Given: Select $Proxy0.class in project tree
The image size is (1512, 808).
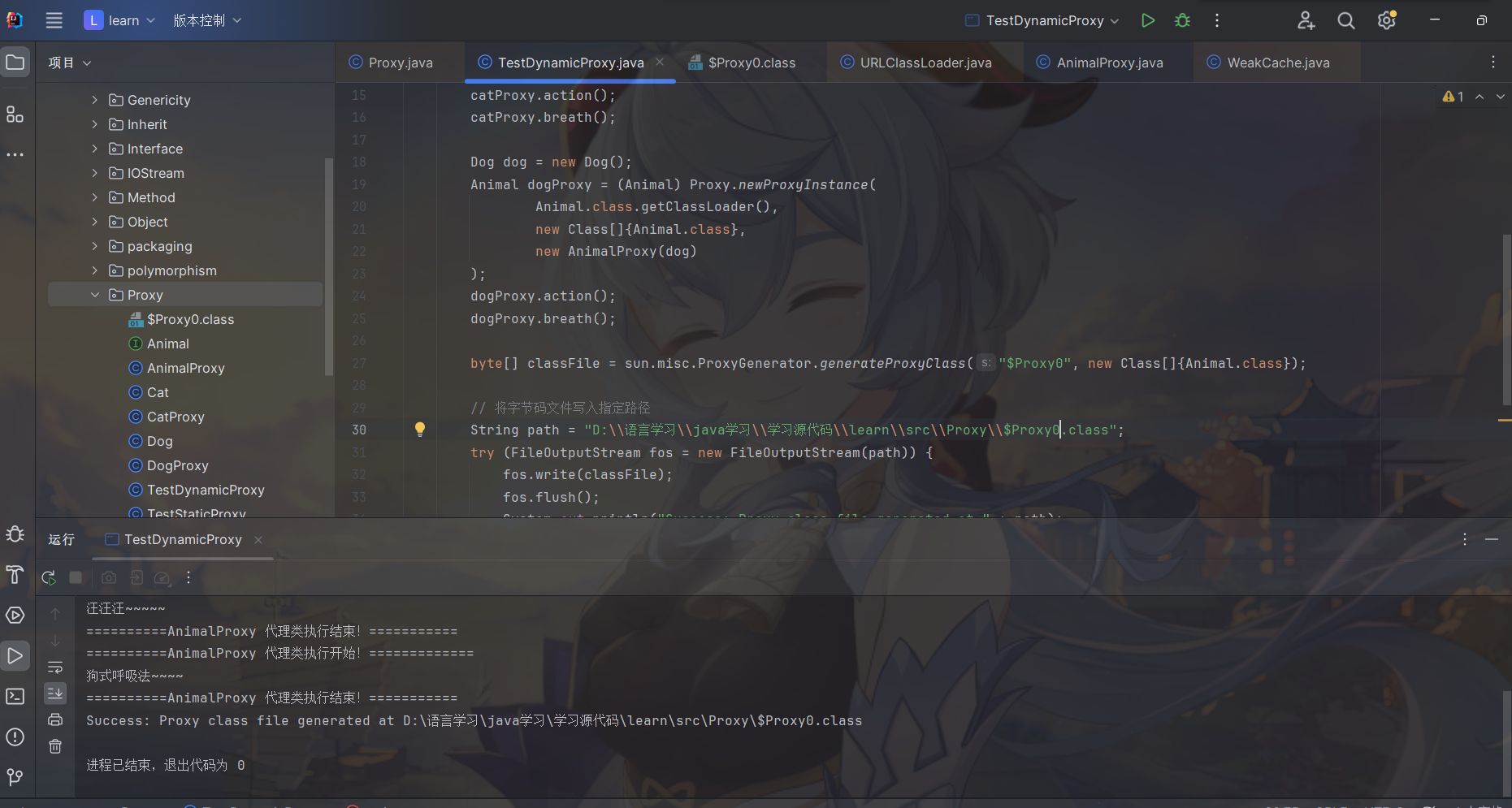Looking at the screenshot, I should coord(182,319).
